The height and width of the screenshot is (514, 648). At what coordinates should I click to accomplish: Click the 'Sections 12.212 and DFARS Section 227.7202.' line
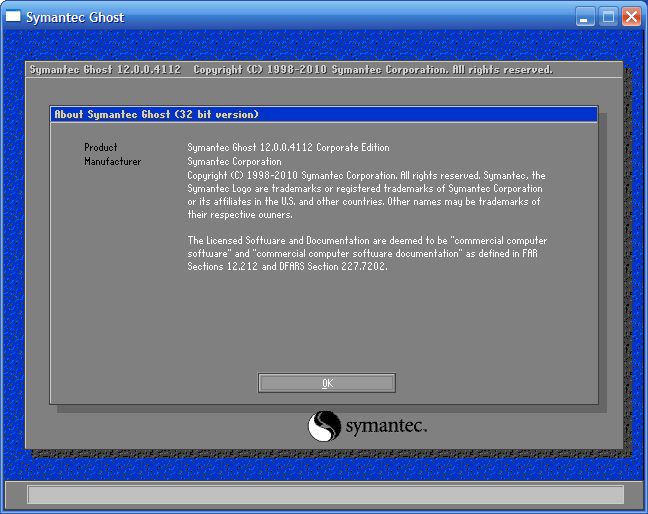(x=287, y=267)
